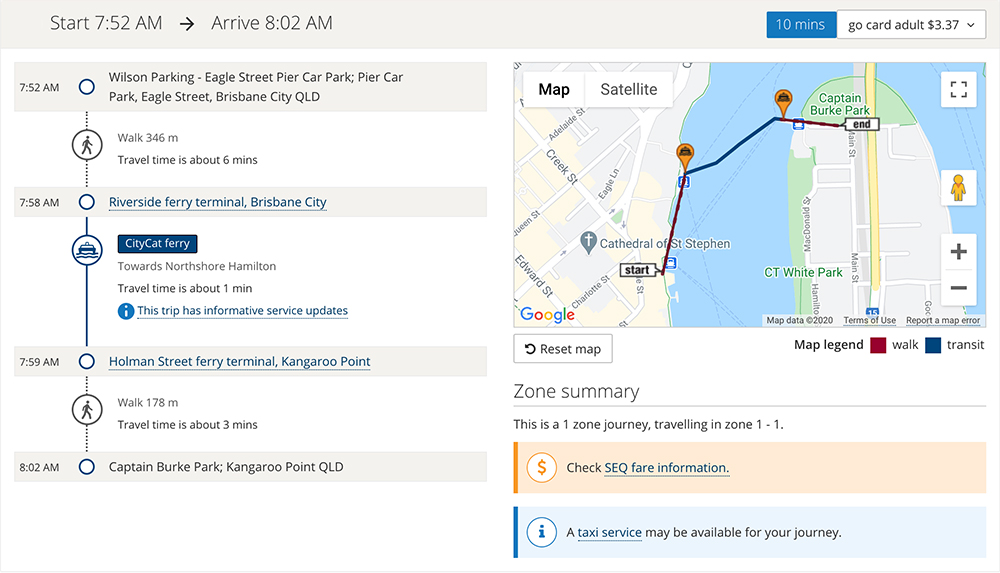Click Captain Burke Park; Kangaroo Point QLD text
Viewport: 1000px width, 573px height.
pos(226,467)
